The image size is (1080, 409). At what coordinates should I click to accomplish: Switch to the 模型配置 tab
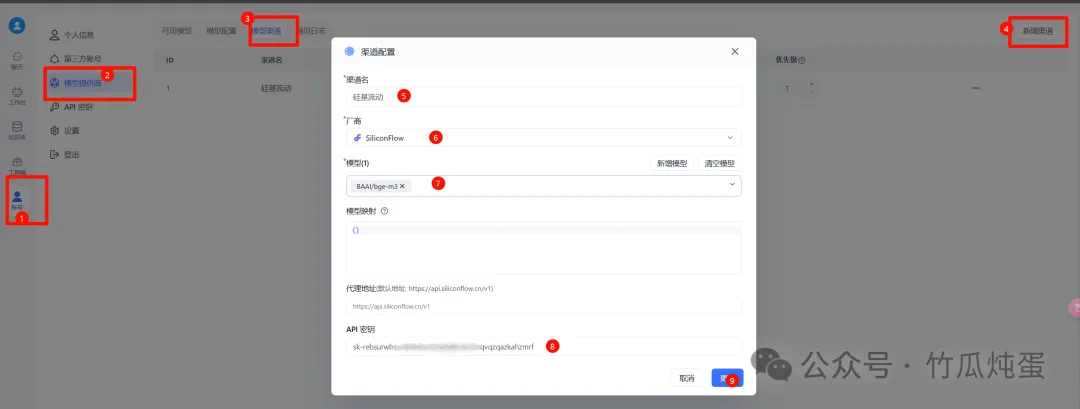click(221, 31)
